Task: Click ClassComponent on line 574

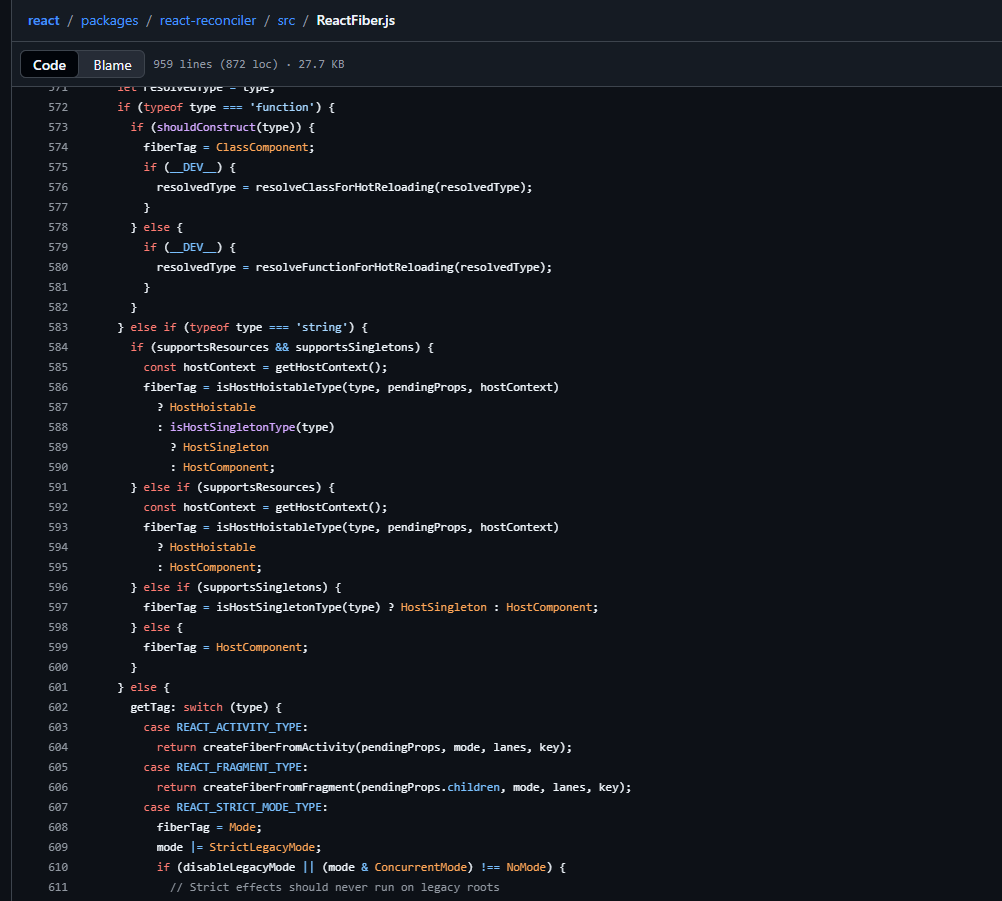Action: coord(264,147)
